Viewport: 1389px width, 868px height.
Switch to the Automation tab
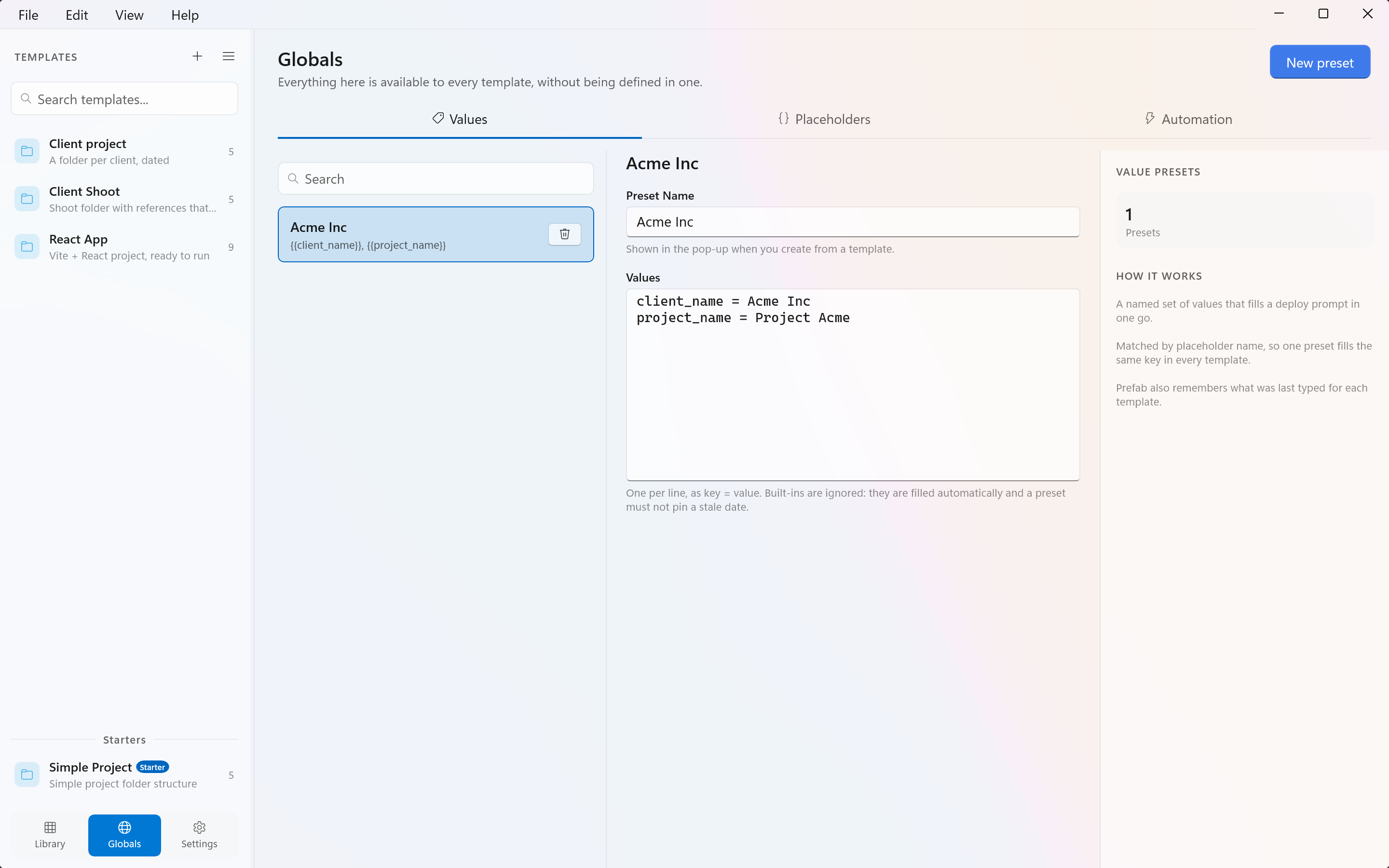pos(1188,120)
